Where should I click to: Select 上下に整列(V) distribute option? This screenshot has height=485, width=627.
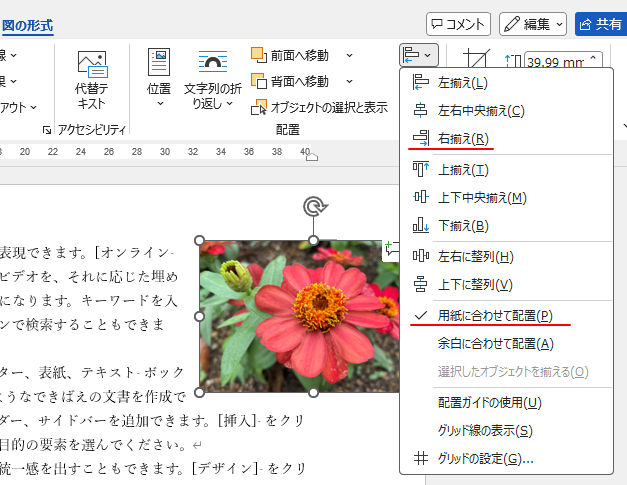(x=506, y=285)
